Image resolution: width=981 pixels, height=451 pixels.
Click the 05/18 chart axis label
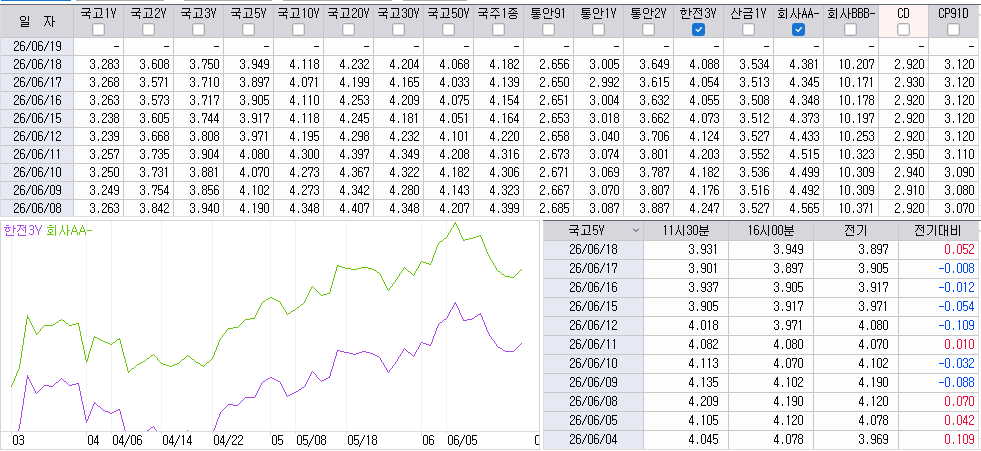[362, 440]
